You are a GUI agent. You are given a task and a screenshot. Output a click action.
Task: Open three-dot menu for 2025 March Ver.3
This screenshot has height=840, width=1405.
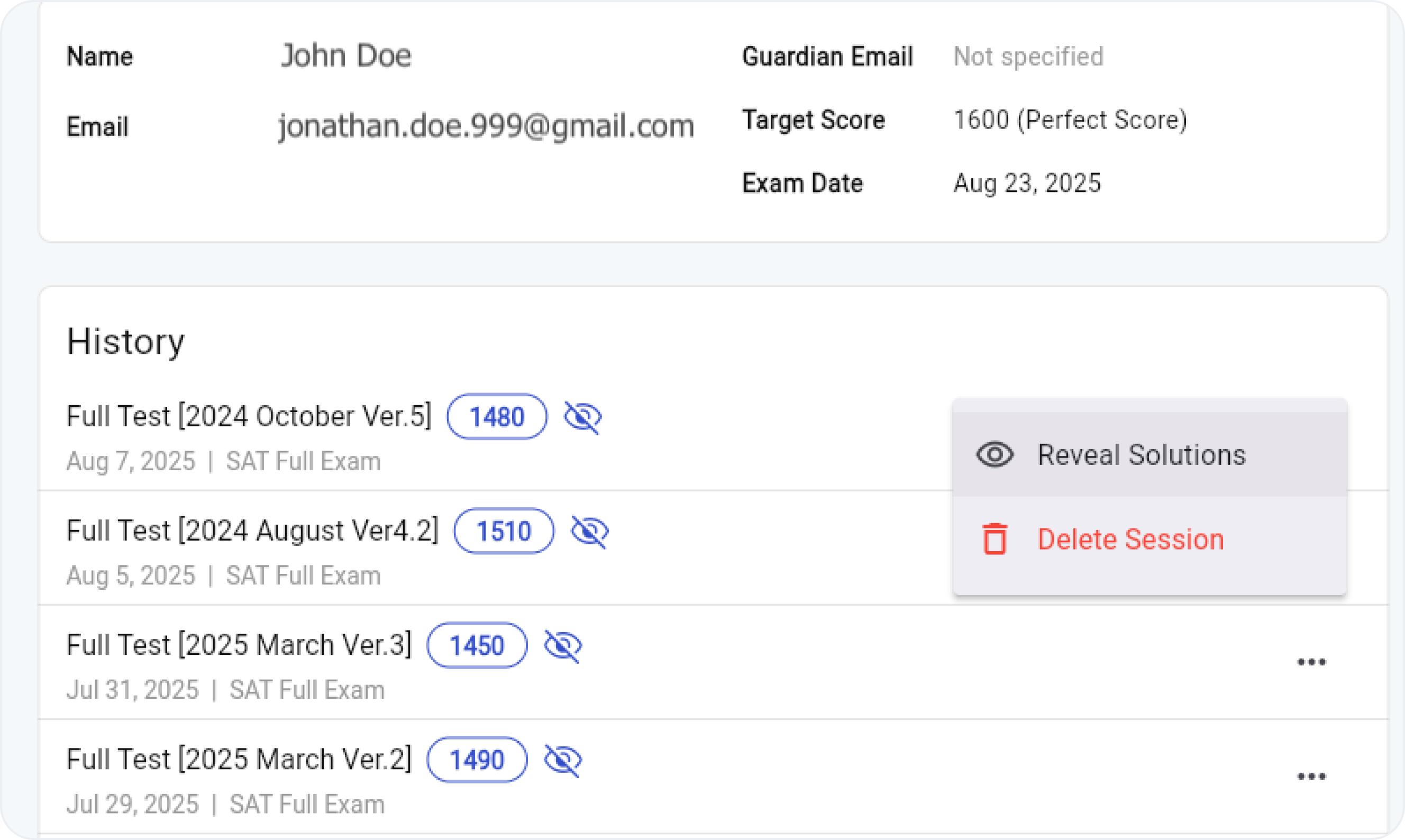click(x=1311, y=662)
